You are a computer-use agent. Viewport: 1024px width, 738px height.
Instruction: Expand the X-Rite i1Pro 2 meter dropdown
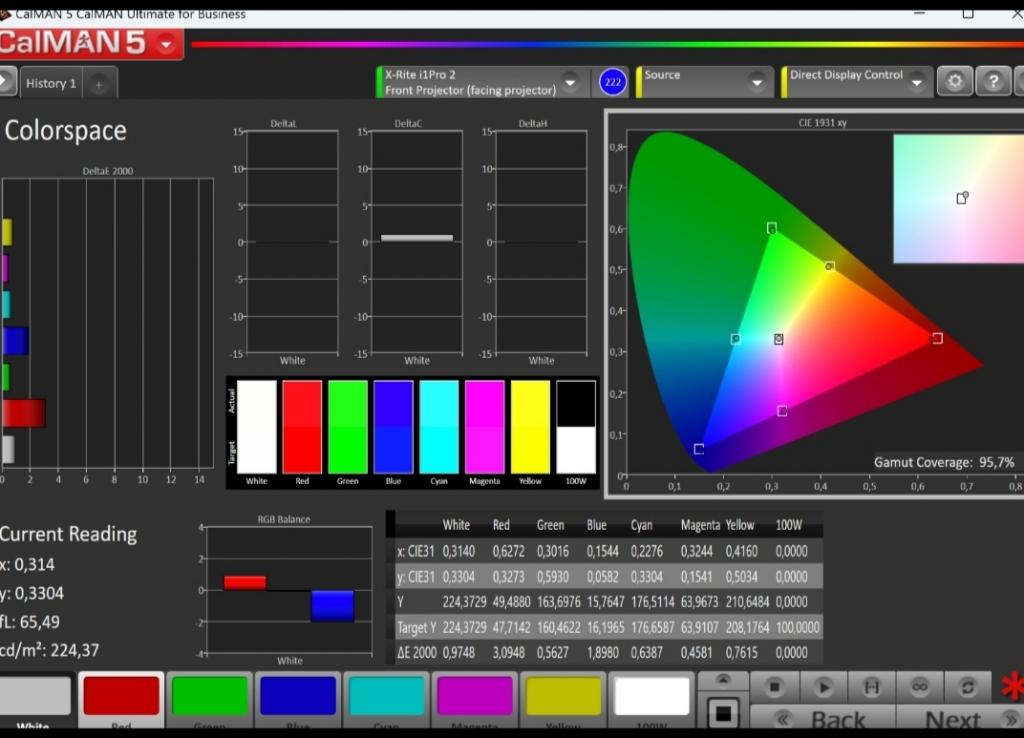(570, 82)
